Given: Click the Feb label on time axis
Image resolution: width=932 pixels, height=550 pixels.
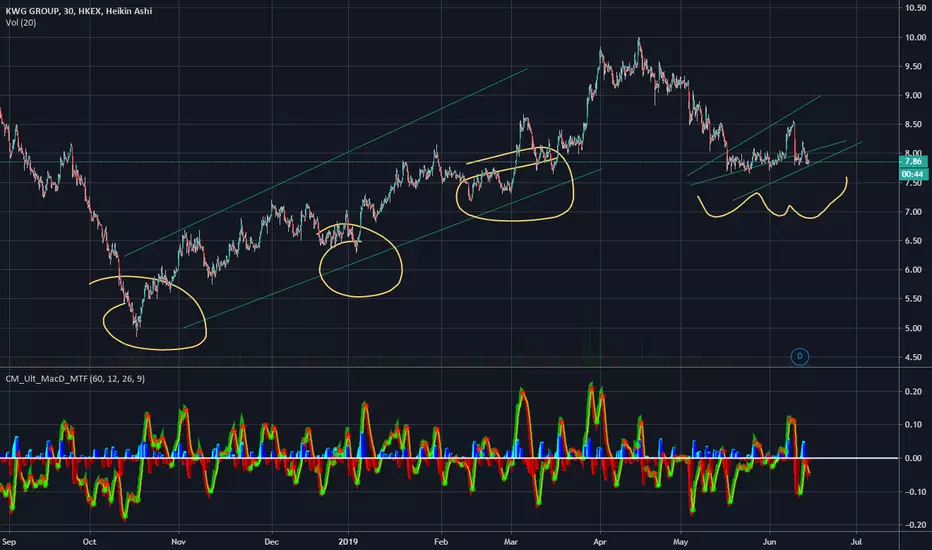Looking at the screenshot, I should [x=440, y=542].
